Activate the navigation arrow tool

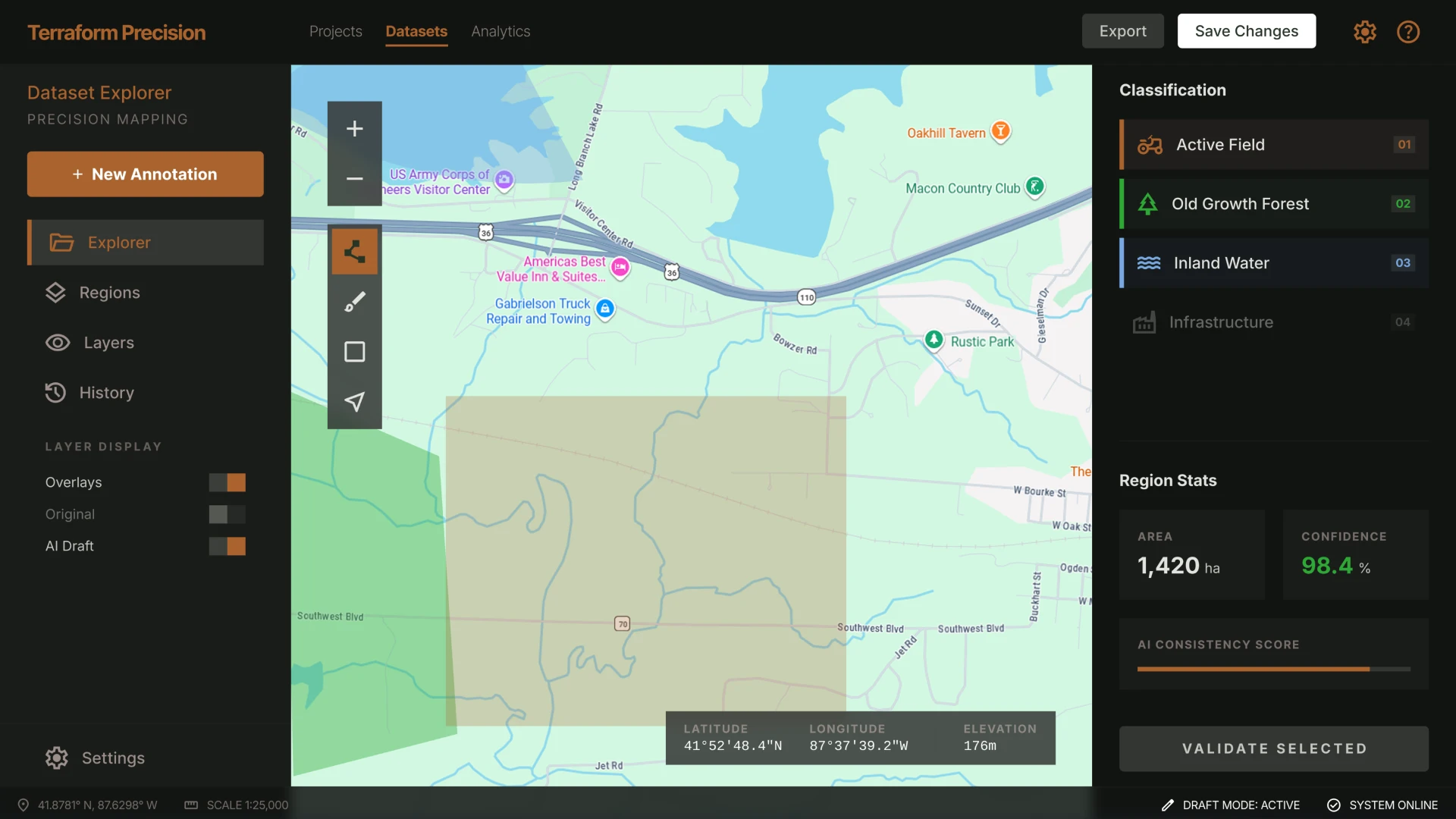click(354, 402)
